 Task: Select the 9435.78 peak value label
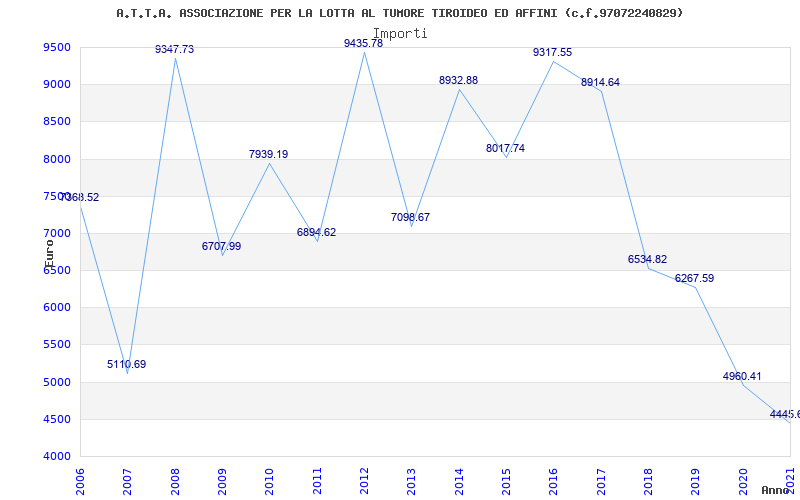[363, 43]
